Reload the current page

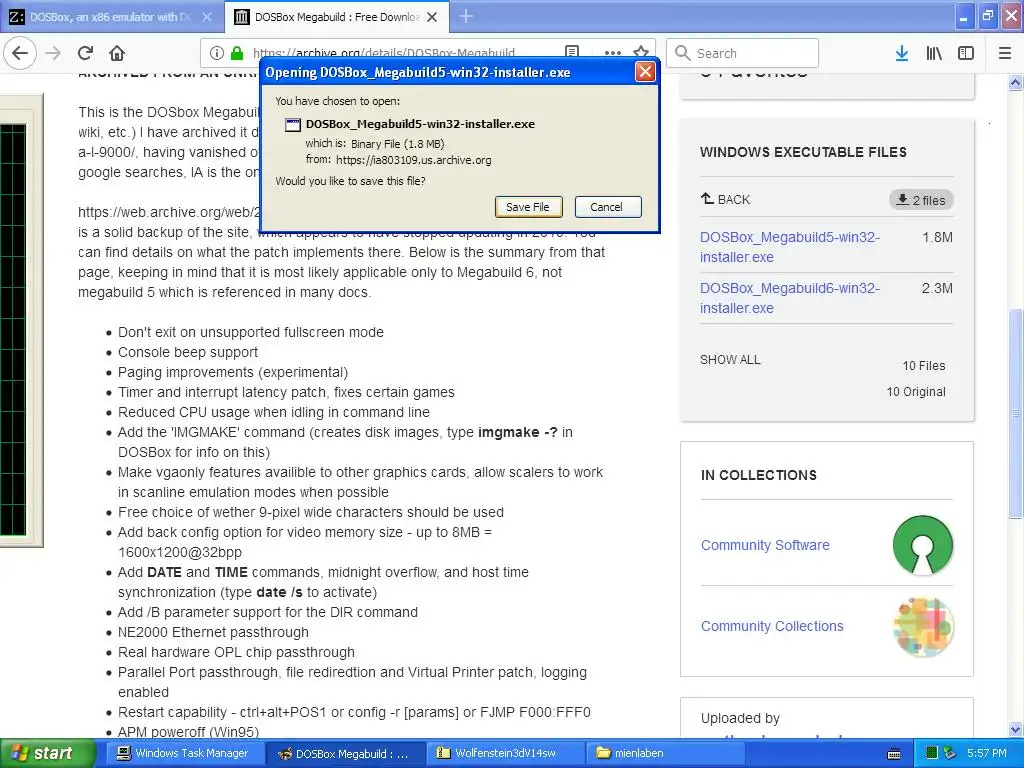tap(85, 53)
